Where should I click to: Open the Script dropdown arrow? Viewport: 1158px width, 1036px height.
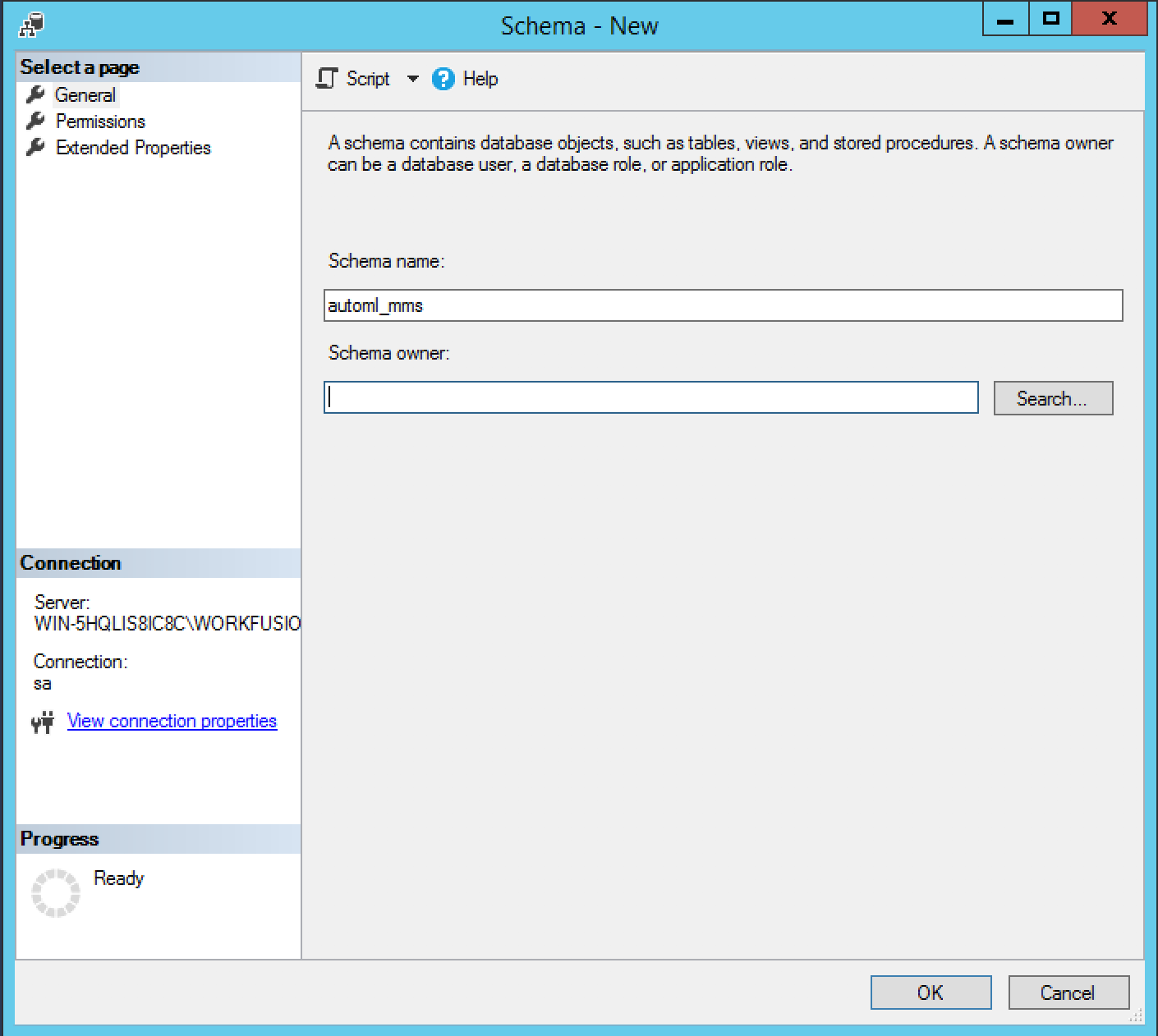pos(412,79)
